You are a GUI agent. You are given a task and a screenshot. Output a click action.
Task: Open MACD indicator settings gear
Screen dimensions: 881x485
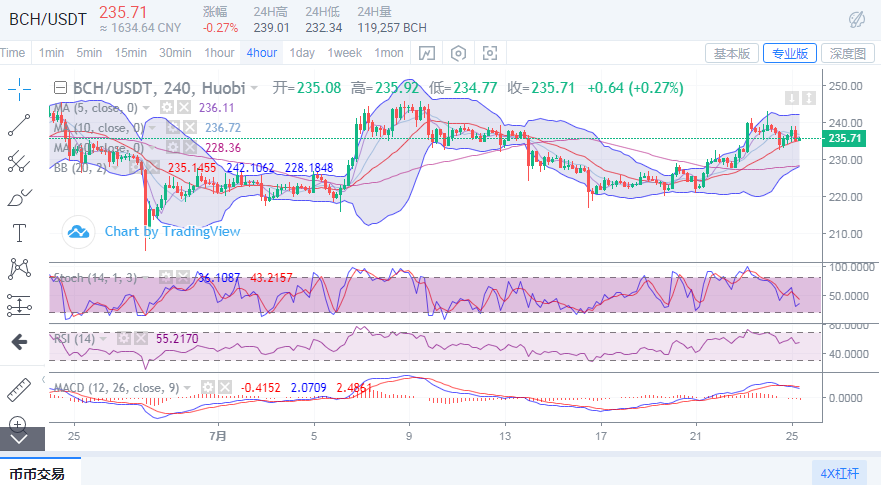click(209, 386)
